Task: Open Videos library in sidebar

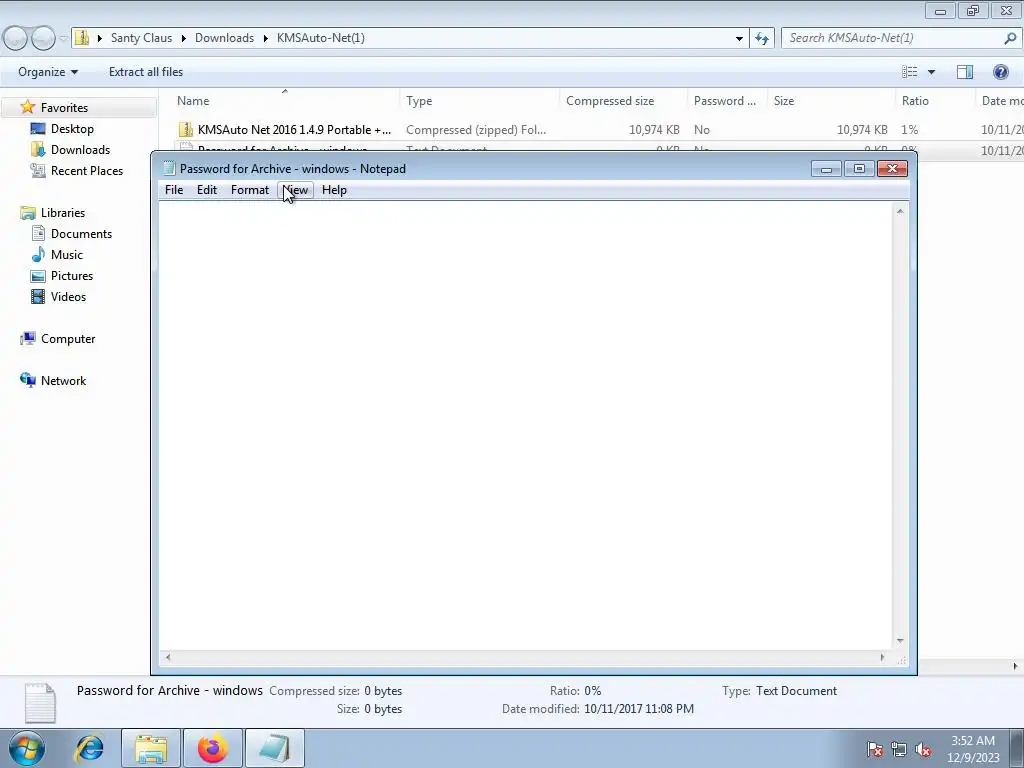Action: point(68,296)
